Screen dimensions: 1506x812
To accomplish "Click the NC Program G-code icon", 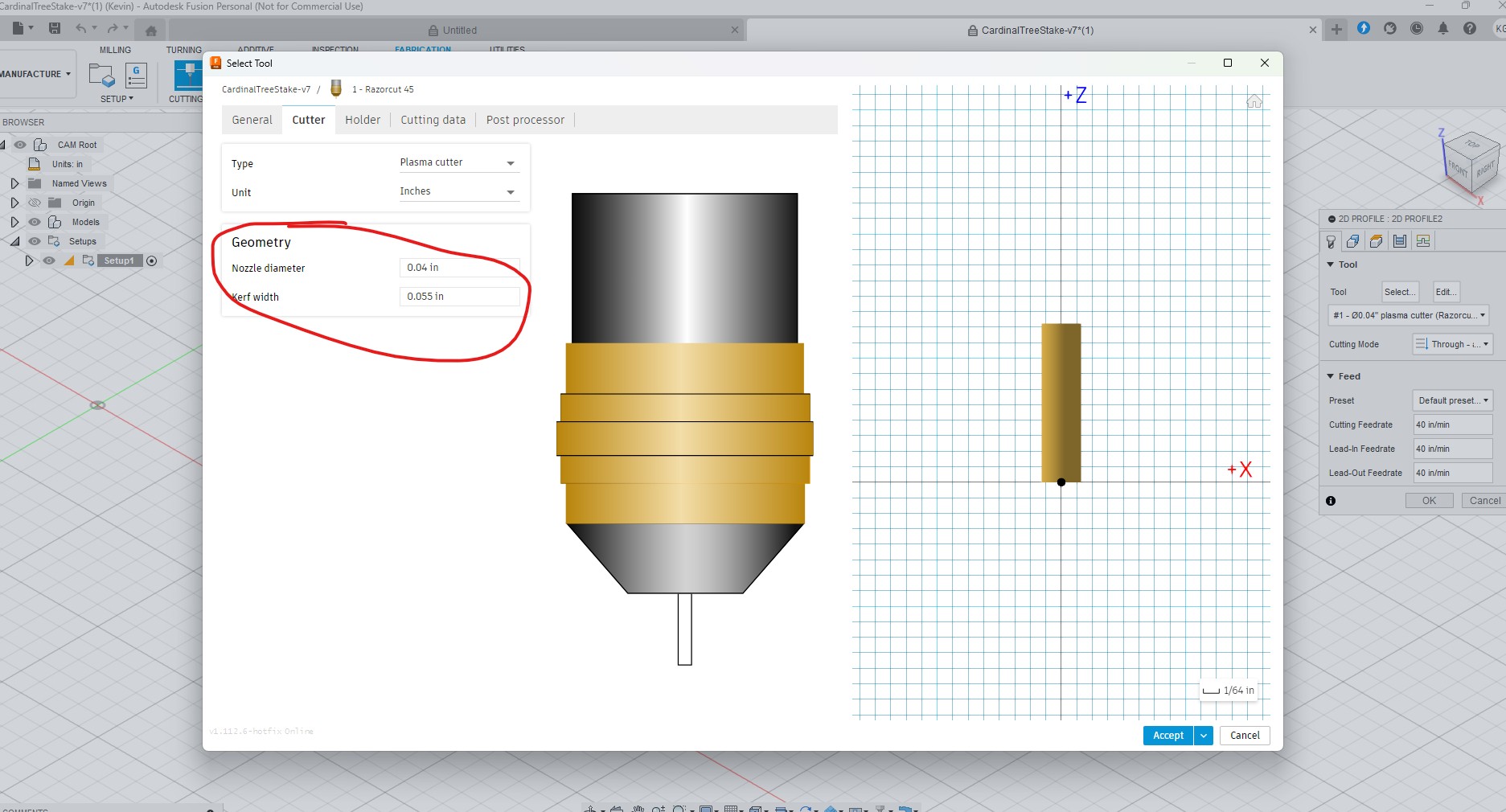I will [136, 76].
